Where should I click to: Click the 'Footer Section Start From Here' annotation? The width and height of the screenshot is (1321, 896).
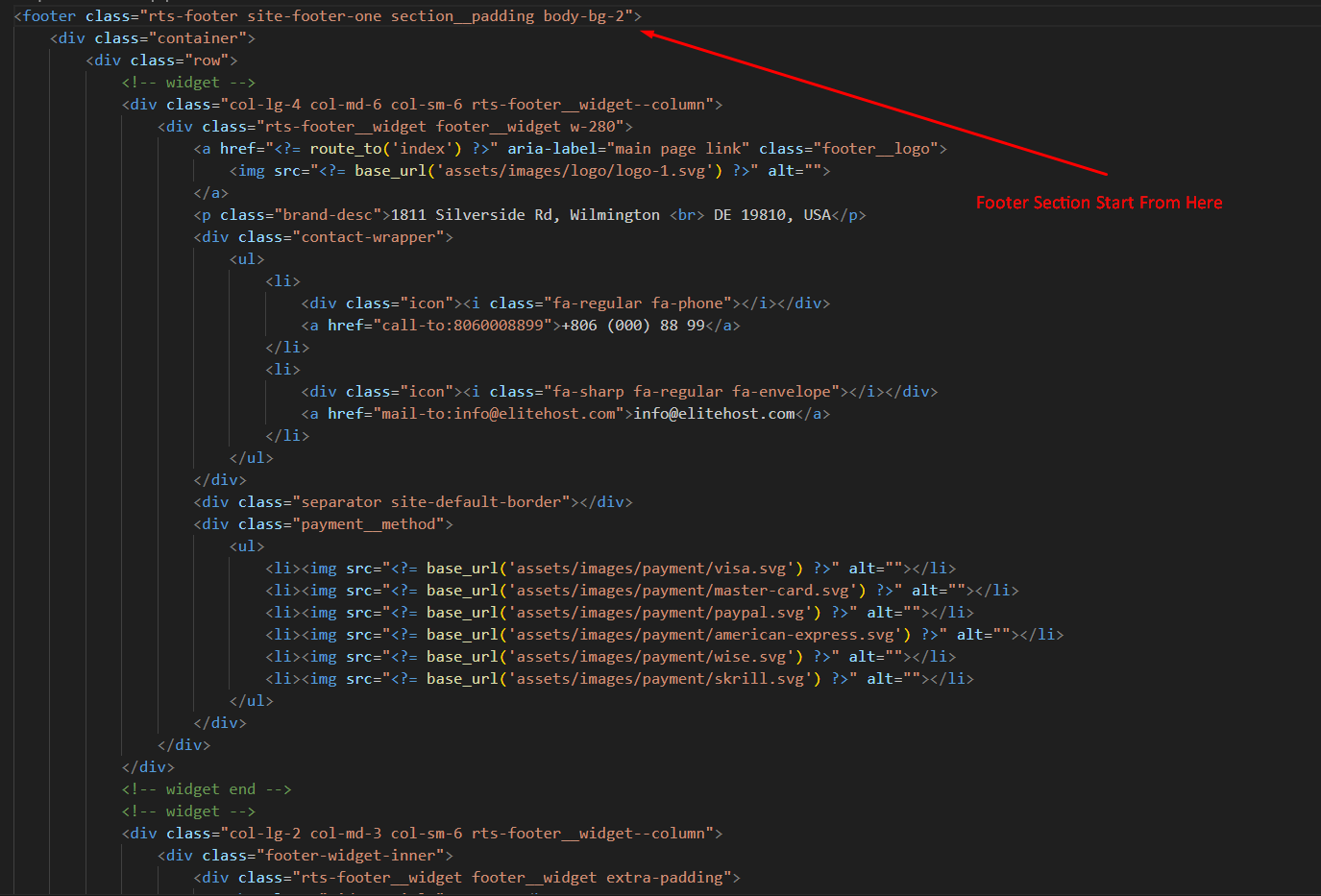pyautogui.click(x=1098, y=203)
